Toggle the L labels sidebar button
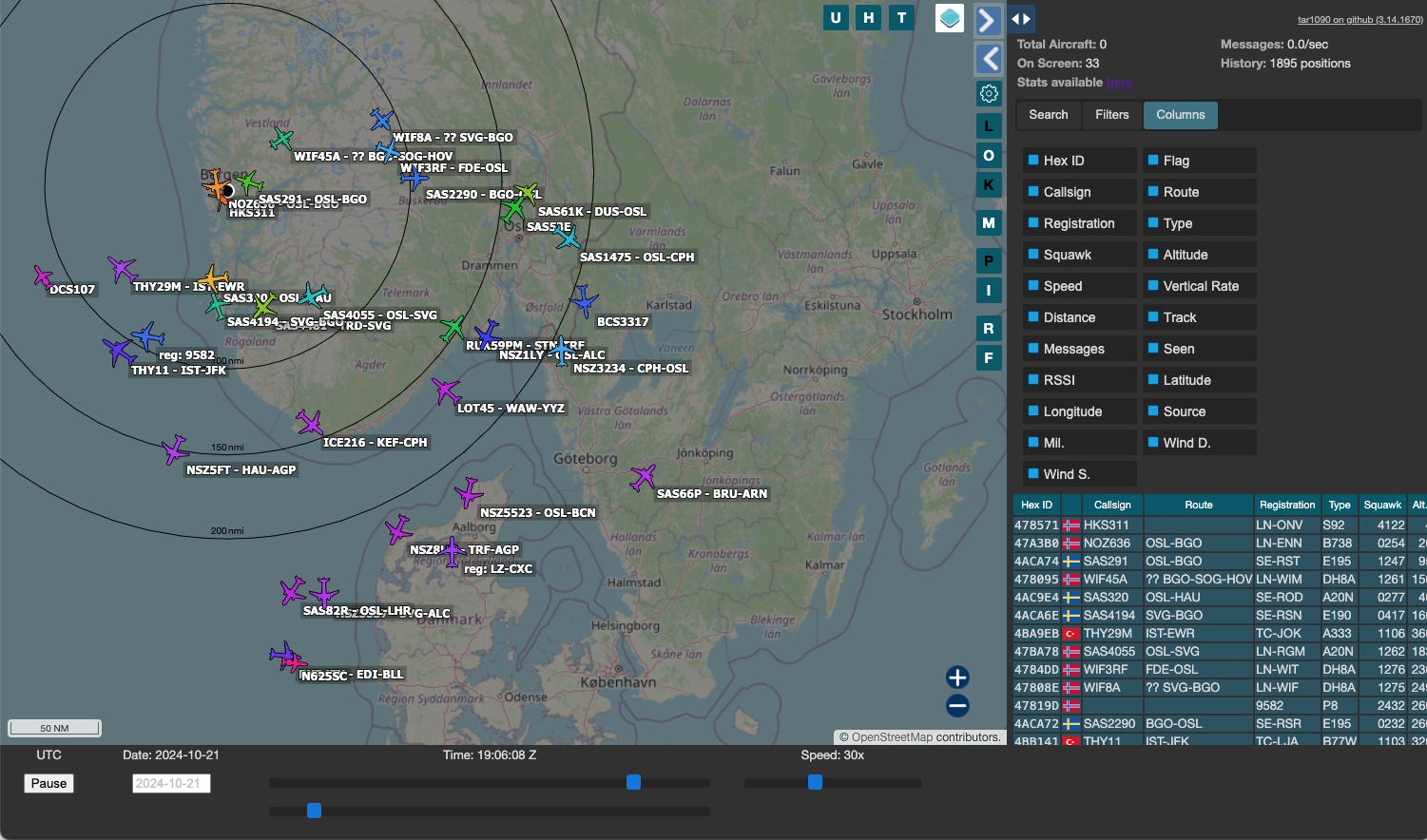Image resolution: width=1427 pixels, height=840 pixels. click(x=989, y=126)
